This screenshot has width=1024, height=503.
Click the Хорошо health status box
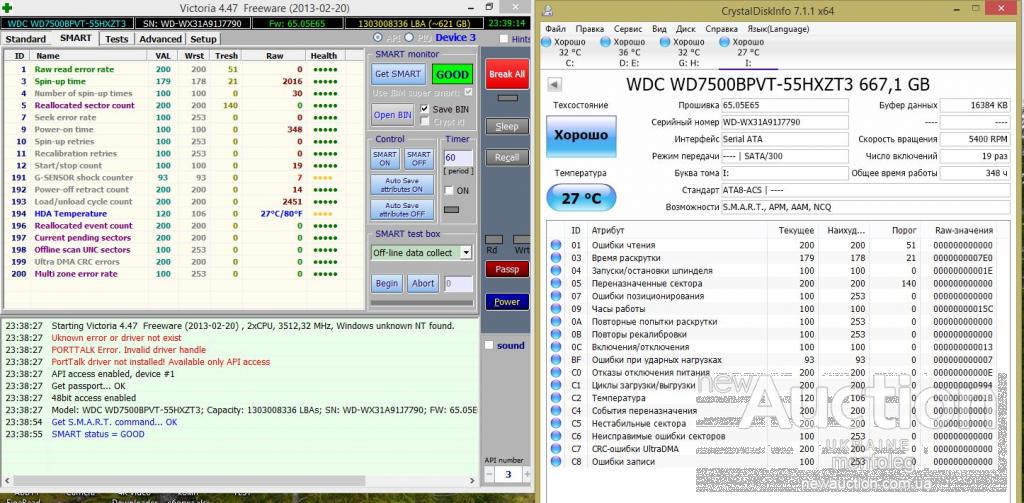581,136
